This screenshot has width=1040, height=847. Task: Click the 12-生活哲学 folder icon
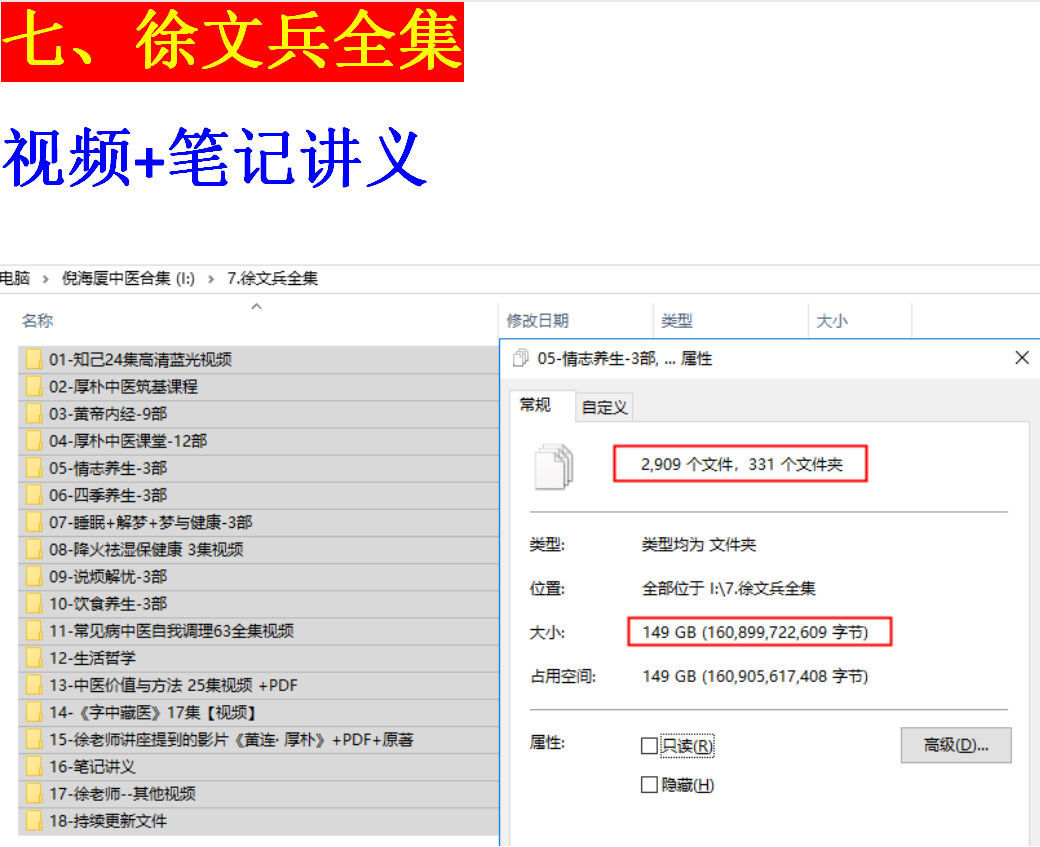[35, 658]
